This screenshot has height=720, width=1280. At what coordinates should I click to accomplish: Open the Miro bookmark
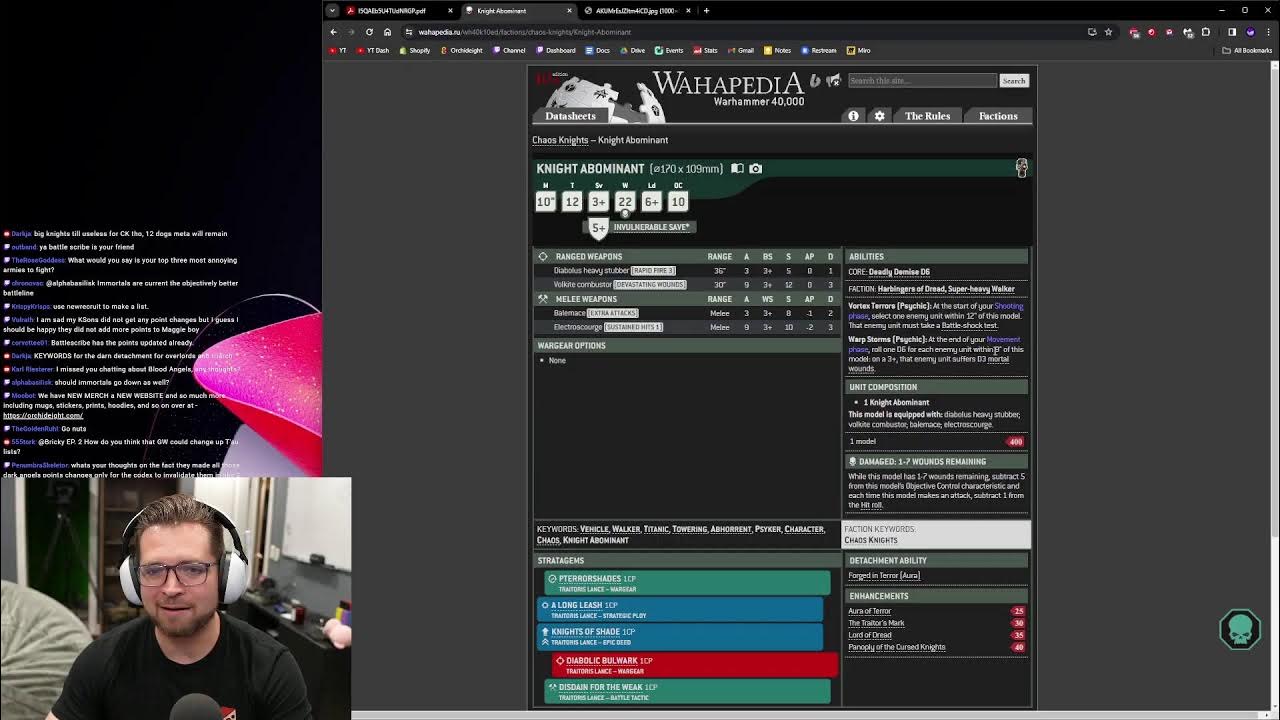click(859, 50)
